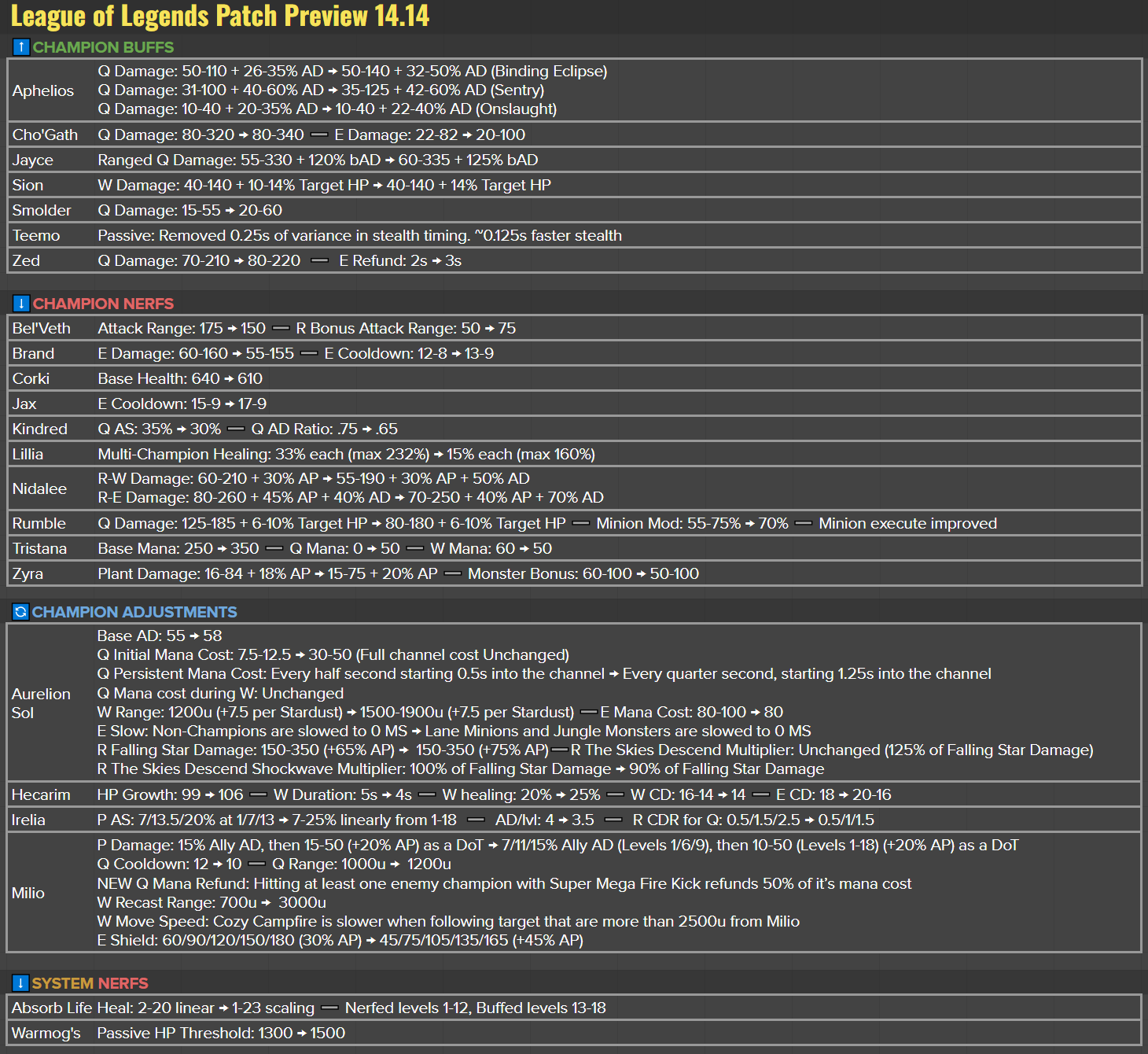Click the down arrow icon beside System Nerfs
The height and width of the screenshot is (1054, 1148).
(x=21, y=983)
